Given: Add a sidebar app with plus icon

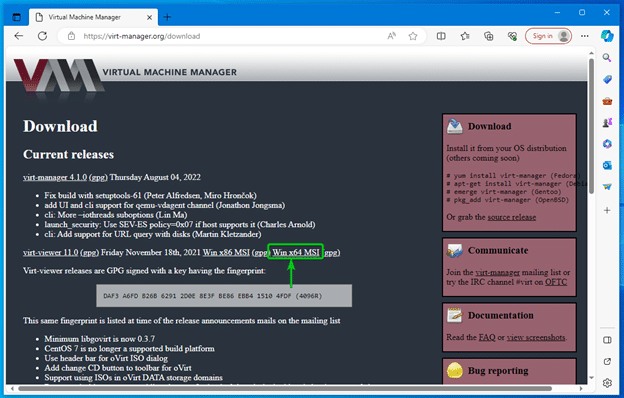Looking at the screenshot, I should pyautogui.click(x=607, y=210).
